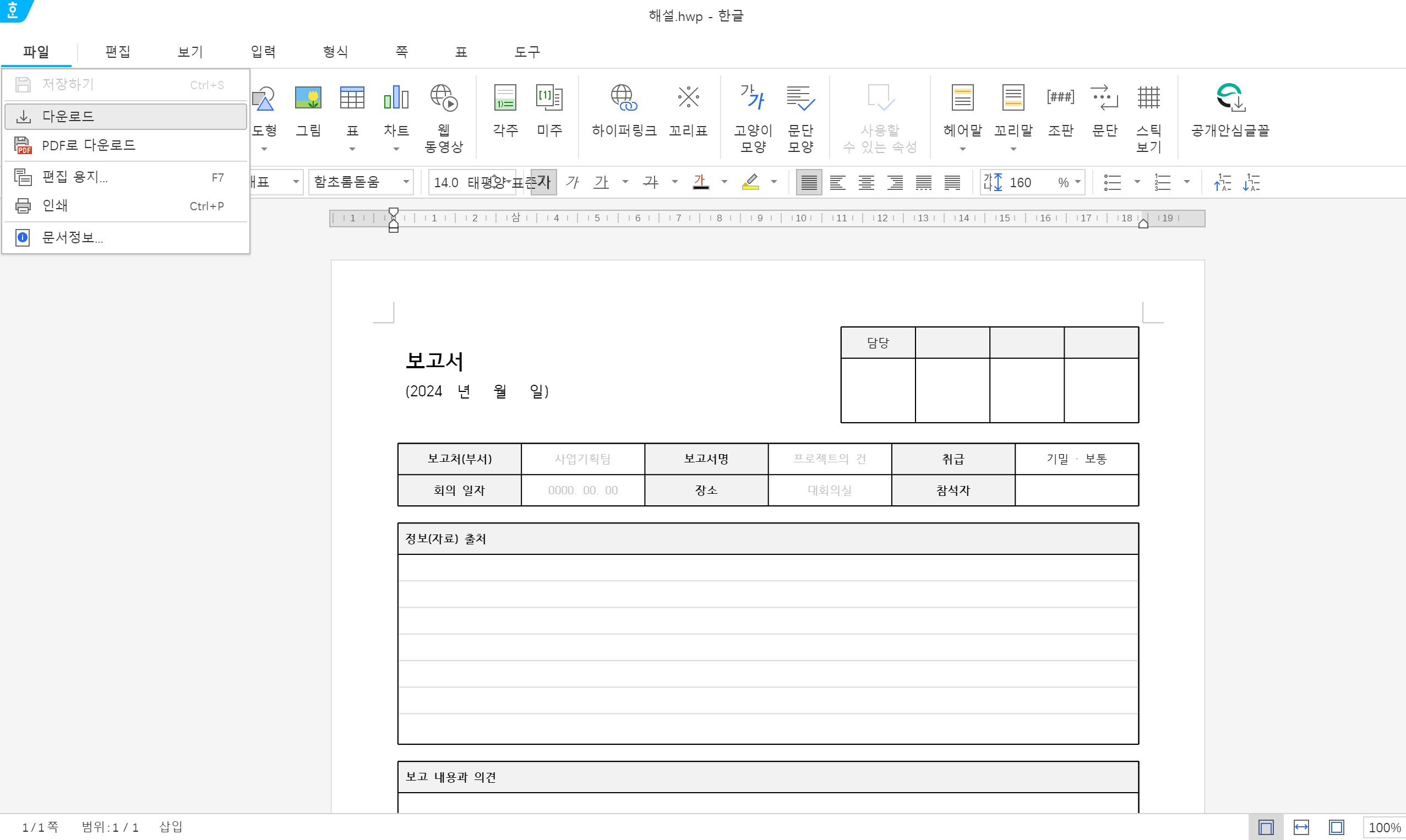The width and height of the screenshot is (1406, 840).
Task: Expand the line spacing 160% dropdown
Action: tap(1078, 182)
